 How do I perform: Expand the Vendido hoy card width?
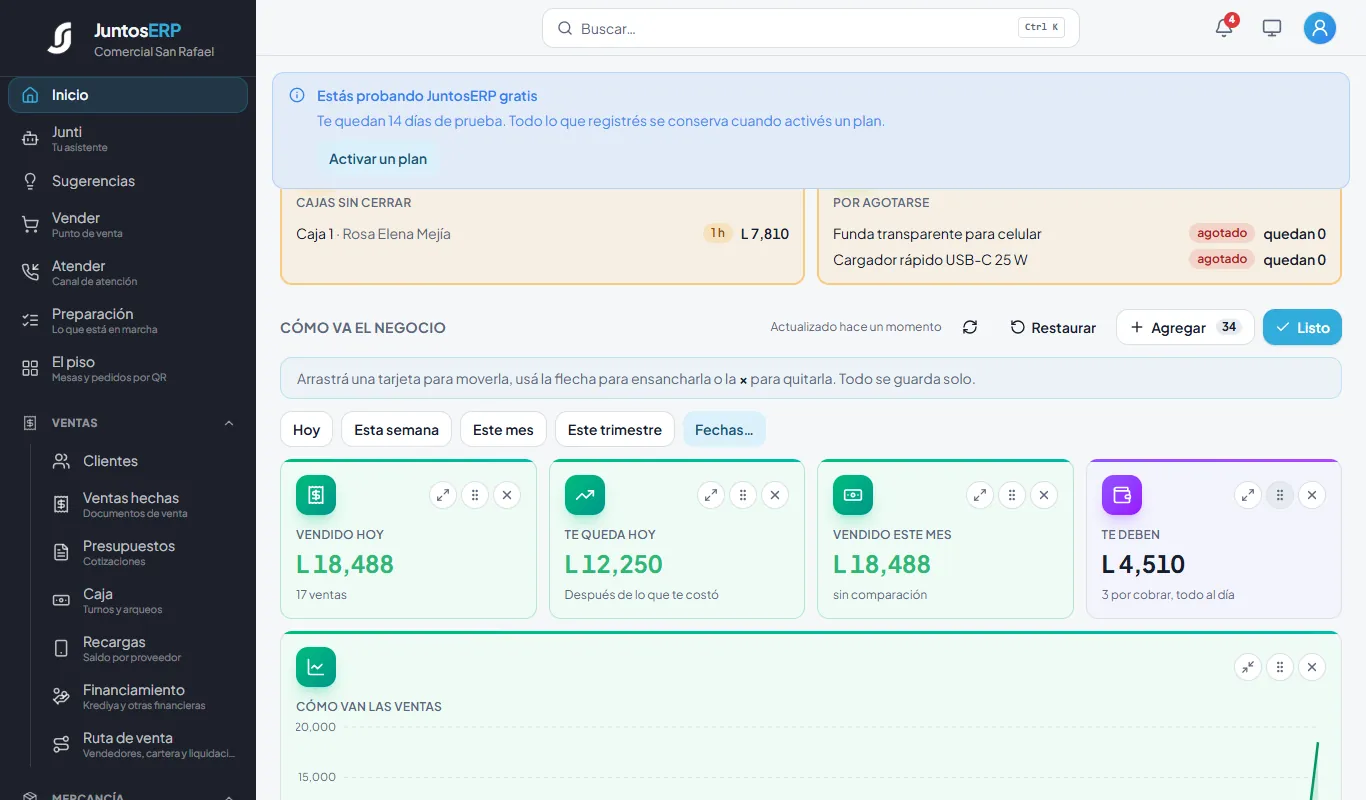(443, 495)
